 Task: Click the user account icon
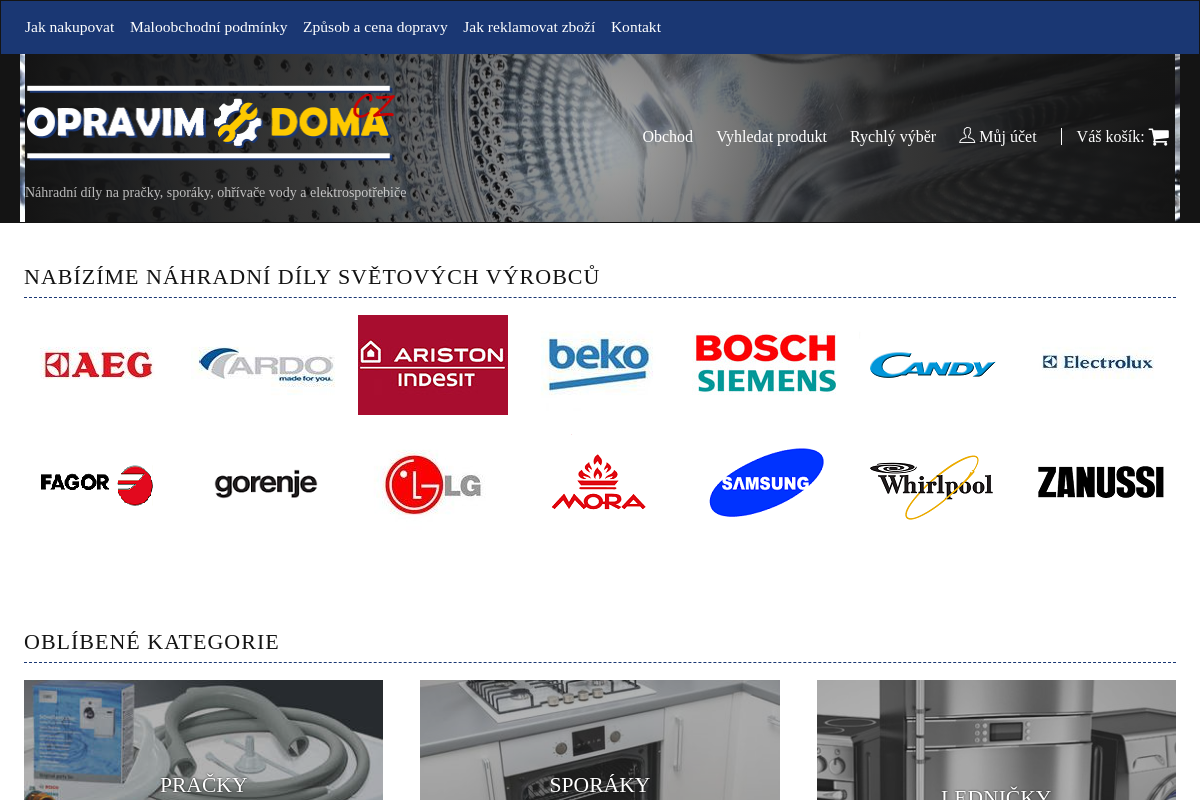pos(967,135)
